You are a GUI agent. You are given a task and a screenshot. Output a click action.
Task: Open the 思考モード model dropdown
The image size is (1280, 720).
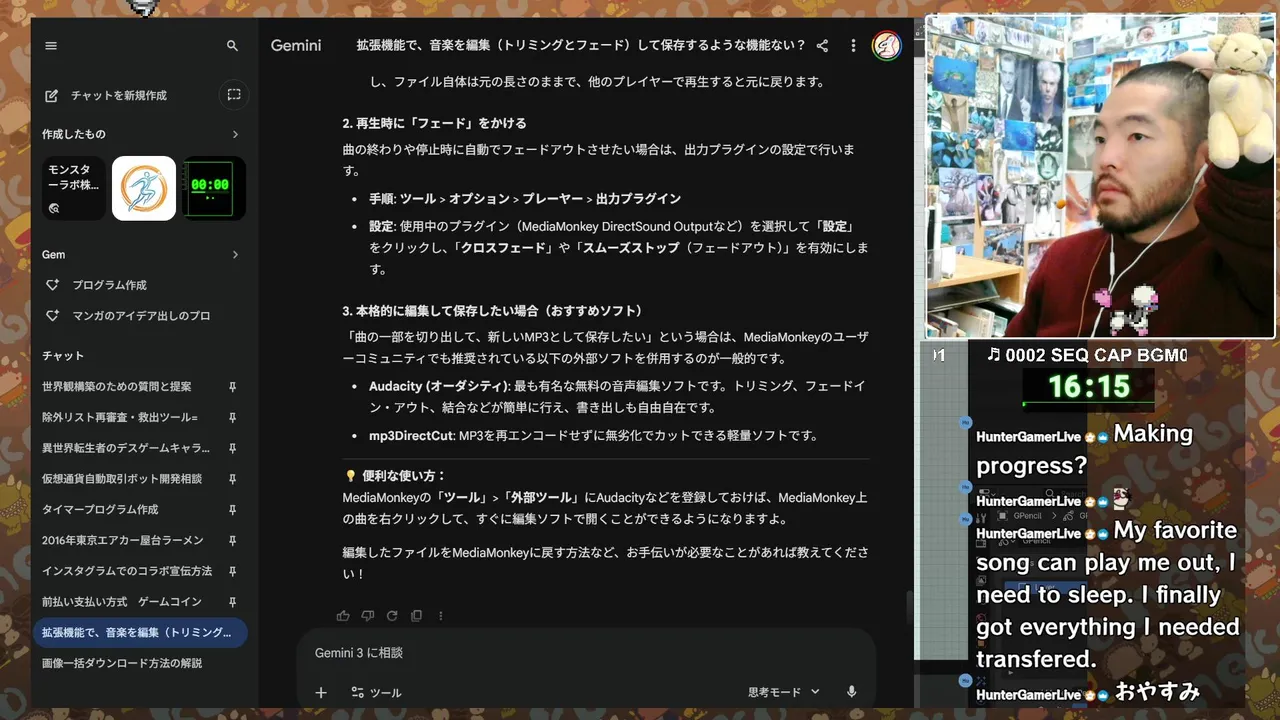click(x=783, y=692)
